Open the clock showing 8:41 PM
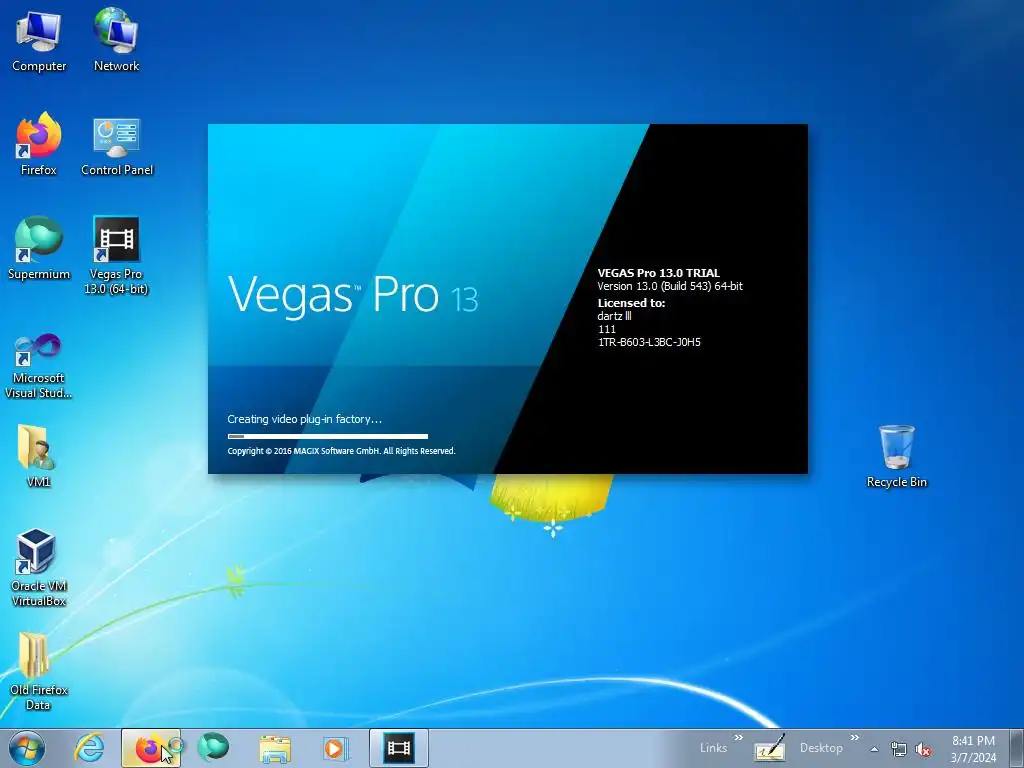This screenshot has height=768, width=1024. click(973, 749)
